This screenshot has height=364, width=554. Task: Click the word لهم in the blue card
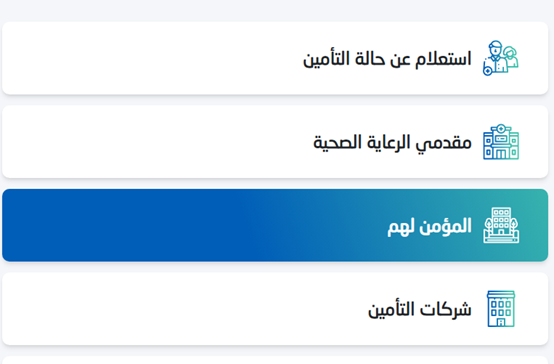(x=401, y=227)
